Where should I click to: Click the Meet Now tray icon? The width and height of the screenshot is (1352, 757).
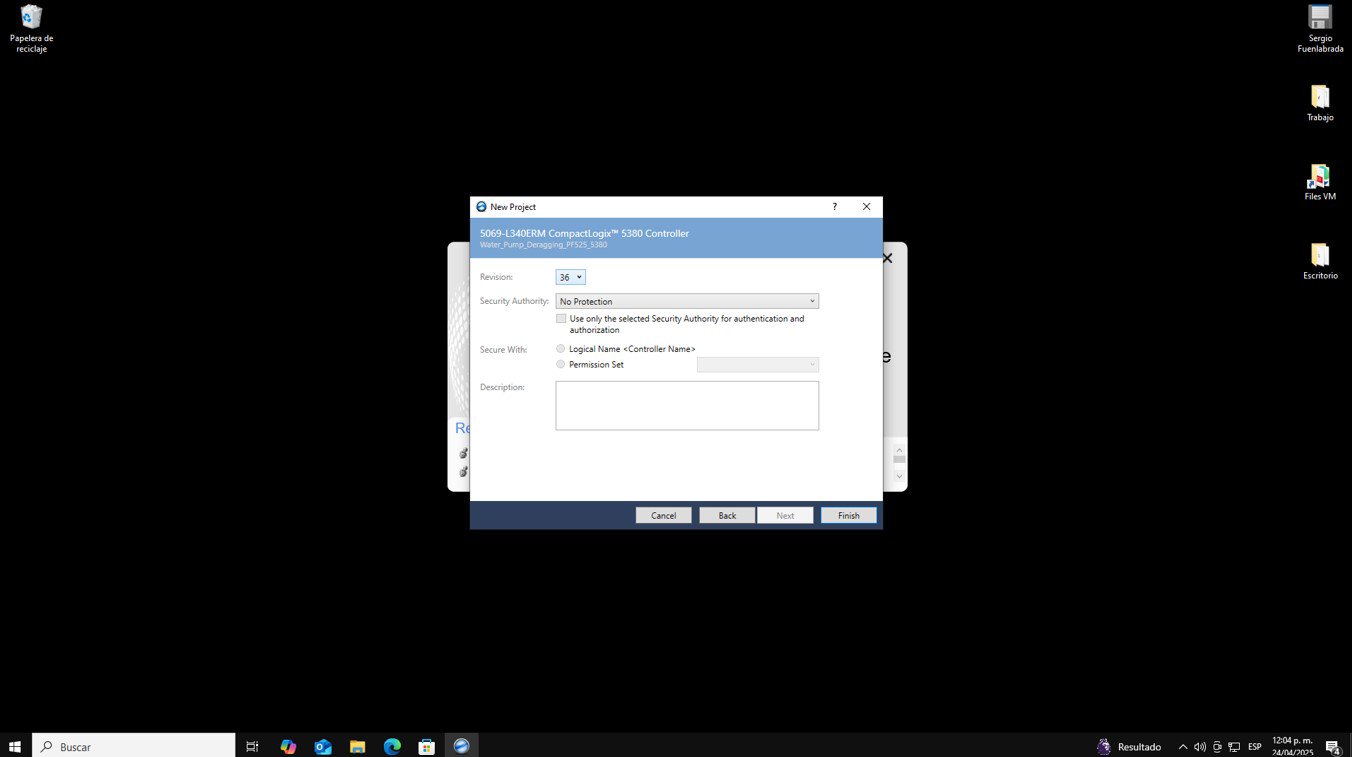point(1217,746)
